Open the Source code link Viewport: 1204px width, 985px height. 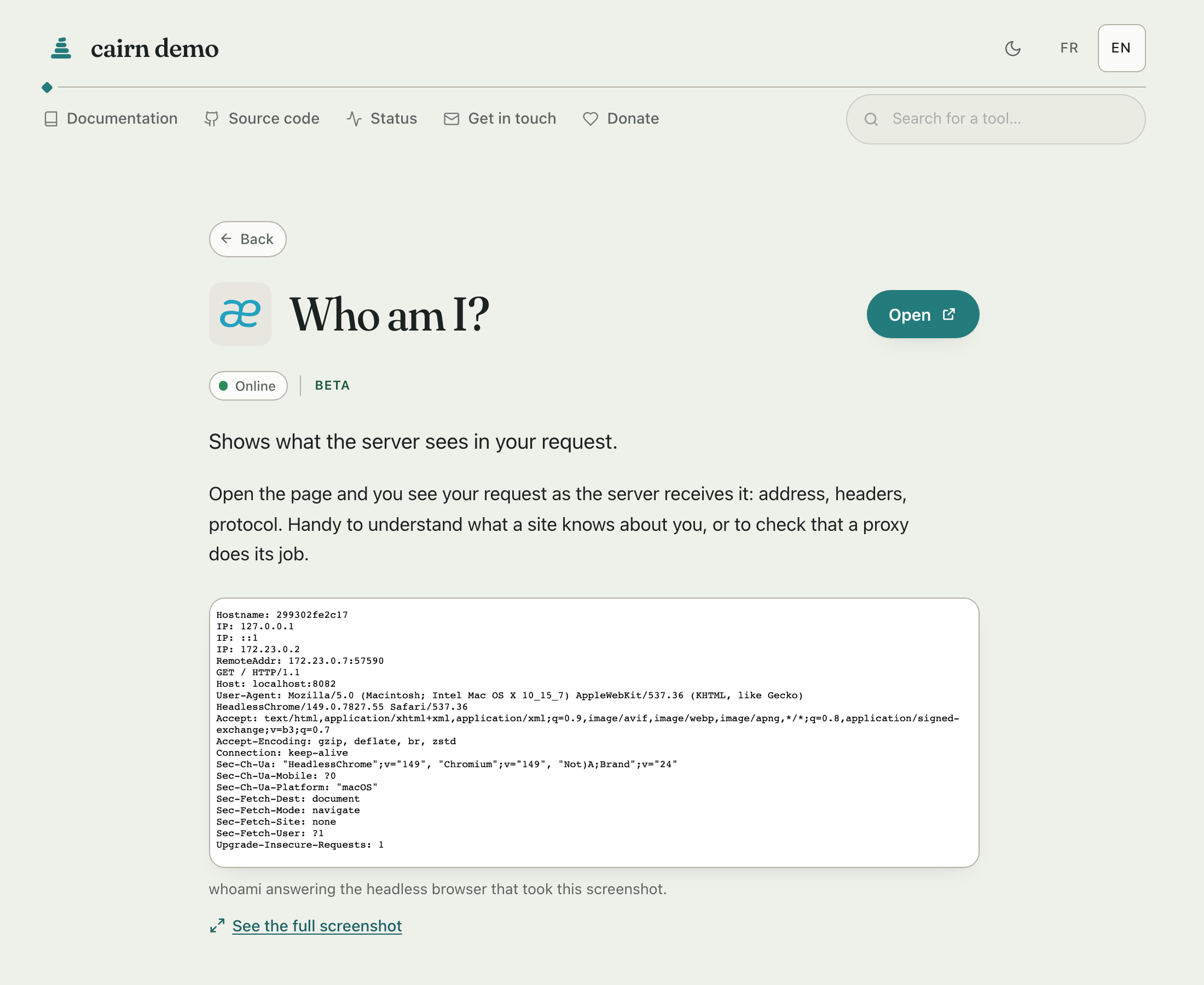click(262, 119)
